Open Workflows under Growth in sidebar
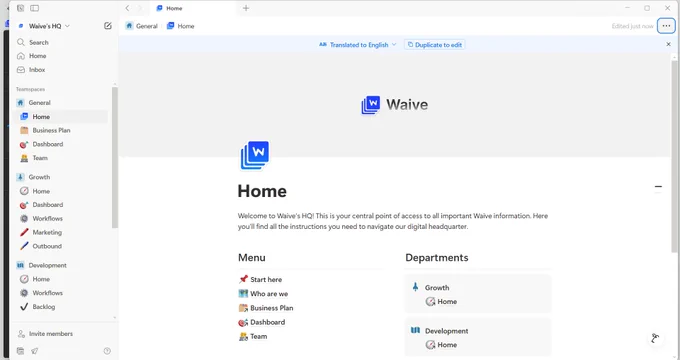 pos(48,219)
